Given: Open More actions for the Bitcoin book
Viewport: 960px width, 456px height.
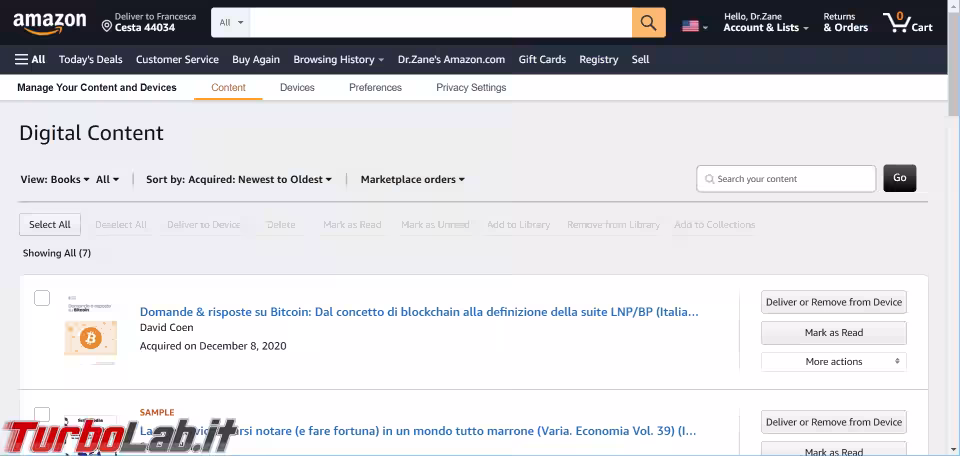Looking at the screenshot, I should 833,362.
